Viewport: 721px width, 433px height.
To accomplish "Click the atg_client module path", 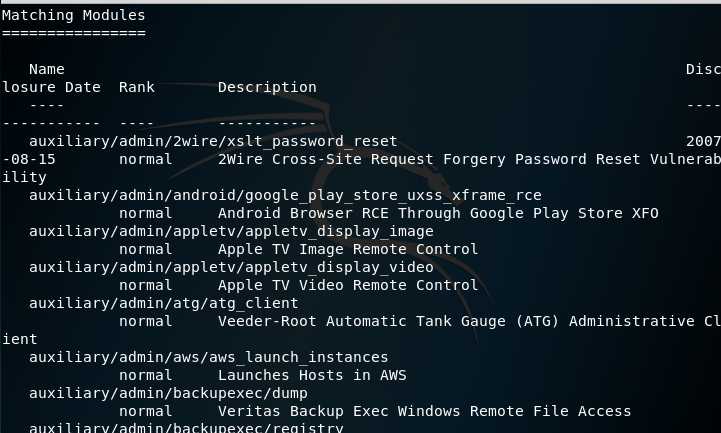I will [164, 304].
